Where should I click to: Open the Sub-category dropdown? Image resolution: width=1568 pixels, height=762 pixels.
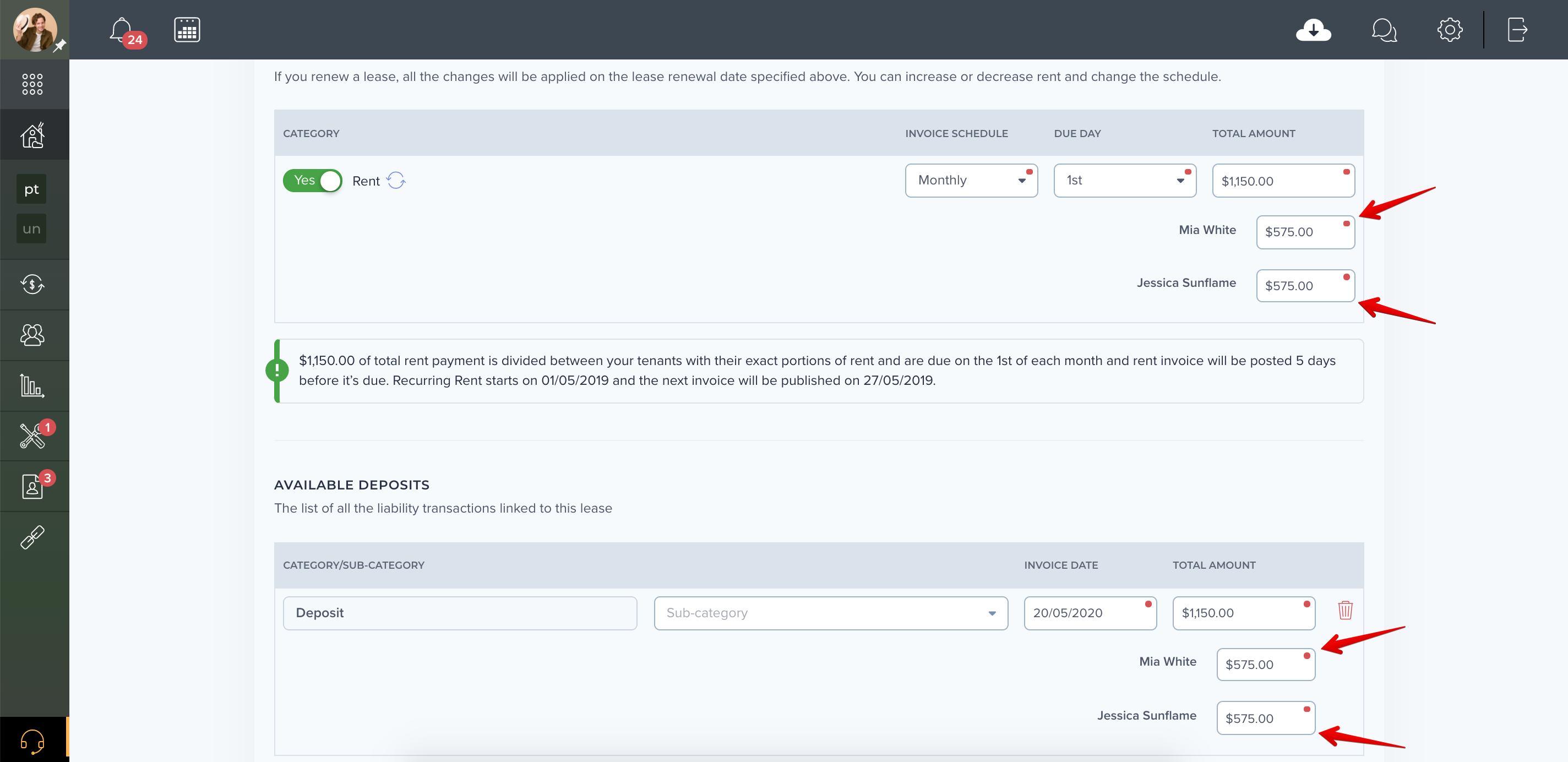coord(831,613)
